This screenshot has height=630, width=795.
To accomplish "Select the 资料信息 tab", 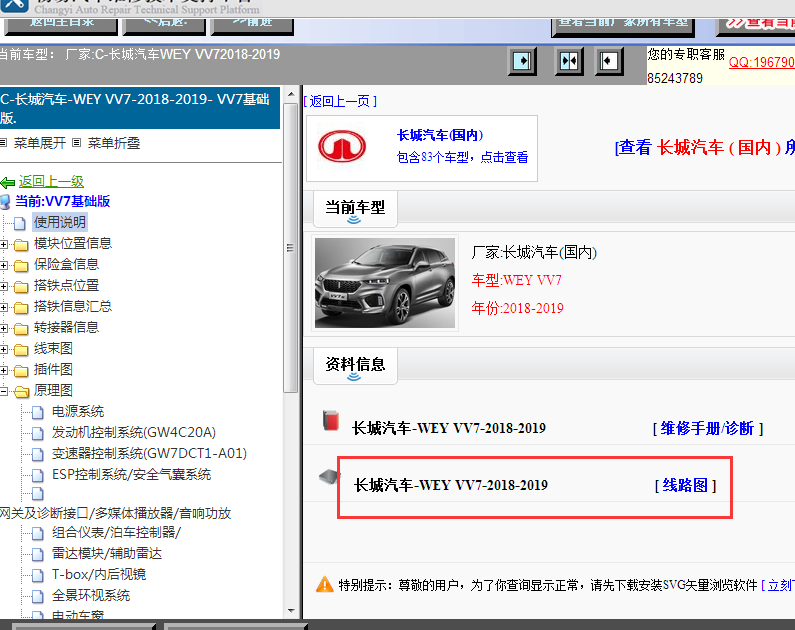I will point(355,365).
